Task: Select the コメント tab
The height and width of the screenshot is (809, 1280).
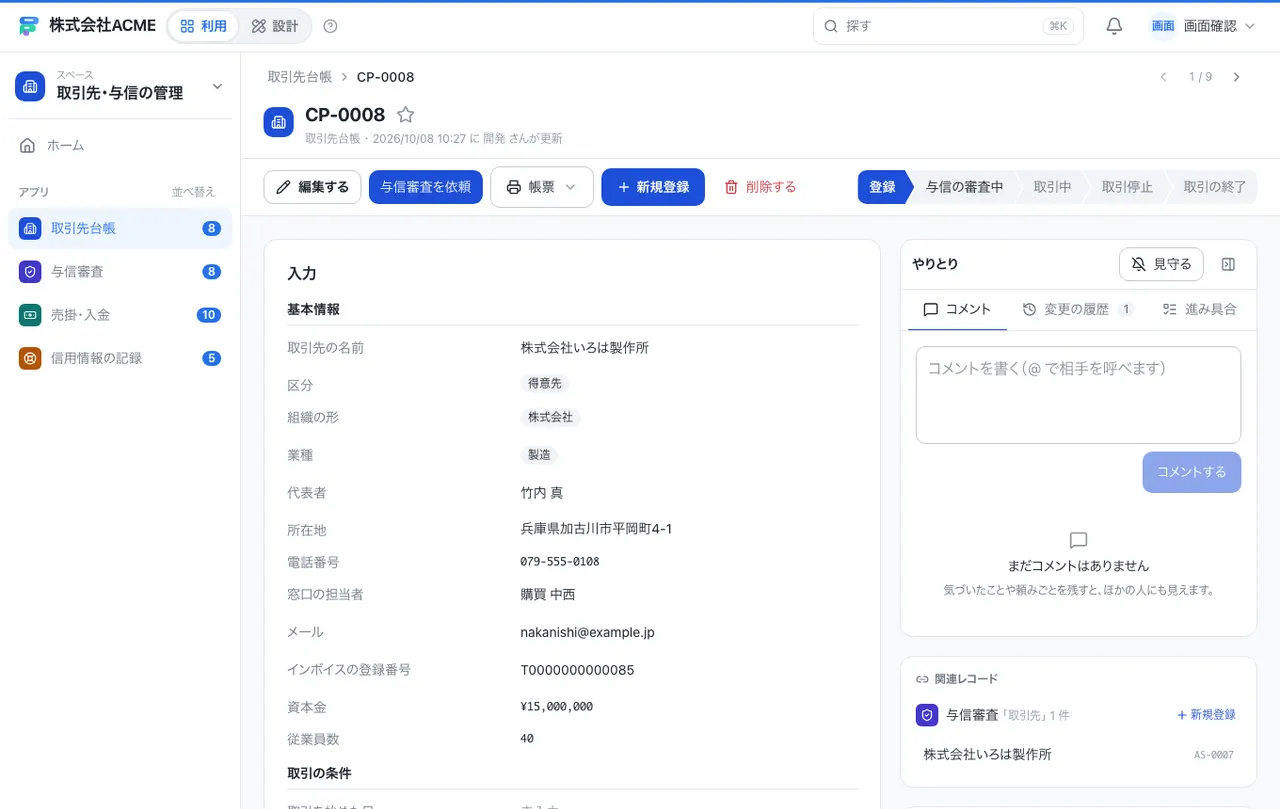Action: (x=957, y=310)
